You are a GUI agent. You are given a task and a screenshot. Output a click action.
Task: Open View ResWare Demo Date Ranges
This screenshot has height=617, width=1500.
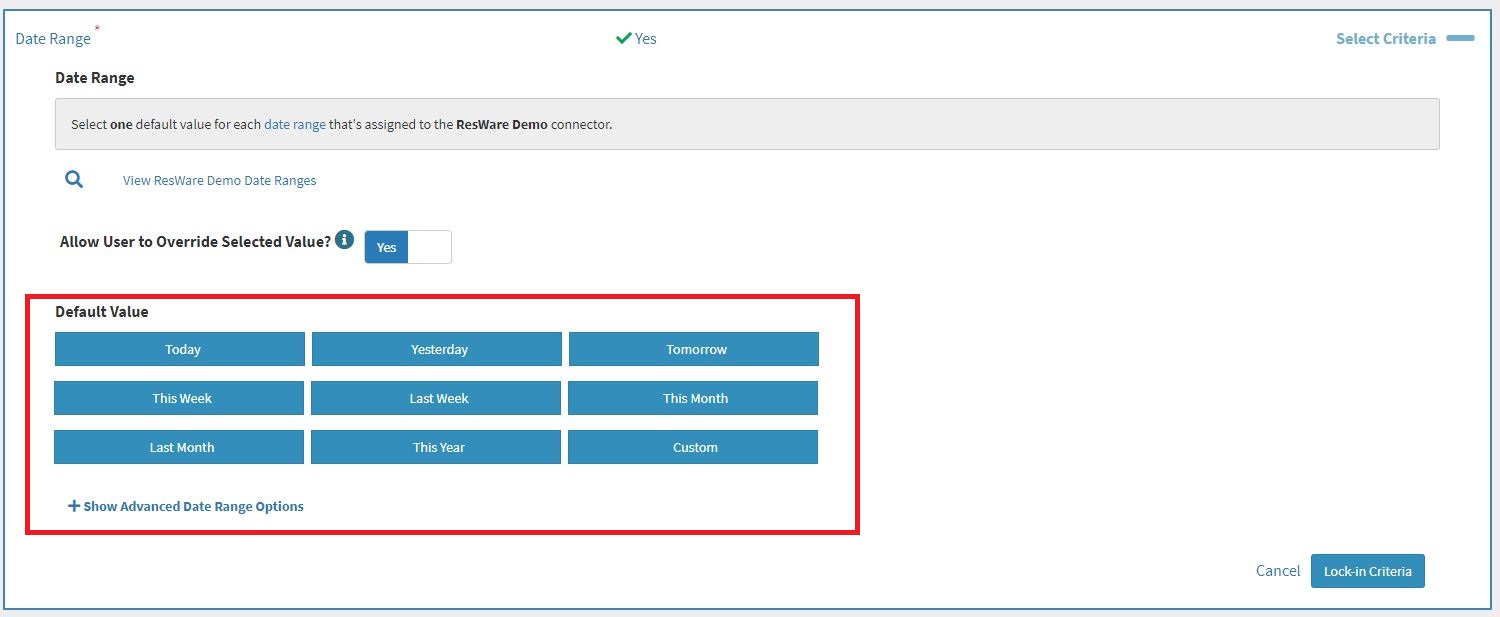pyautogui.click(x=219, y=181)
